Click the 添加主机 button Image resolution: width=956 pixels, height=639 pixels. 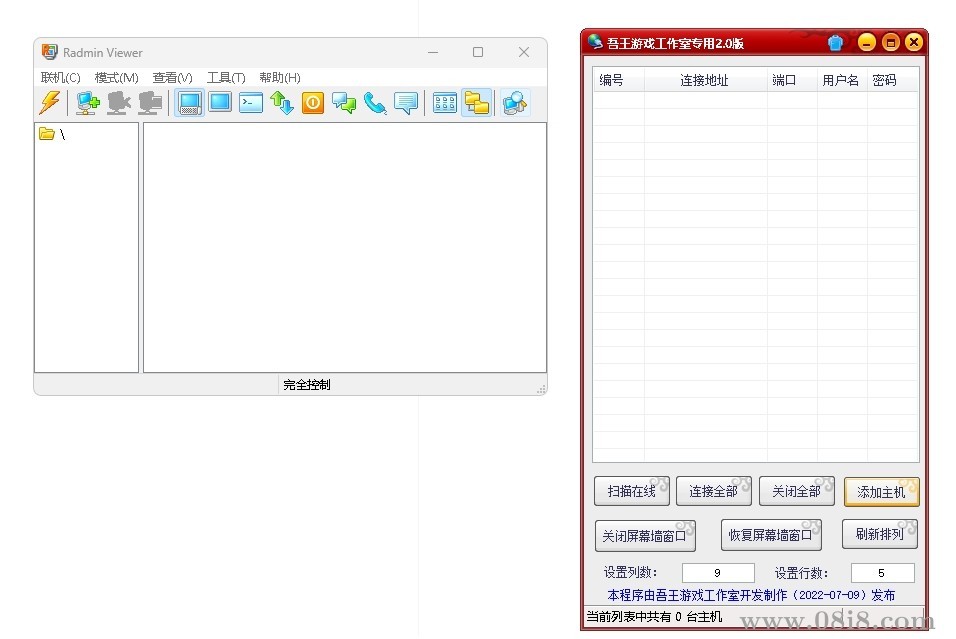coord(882,491)
